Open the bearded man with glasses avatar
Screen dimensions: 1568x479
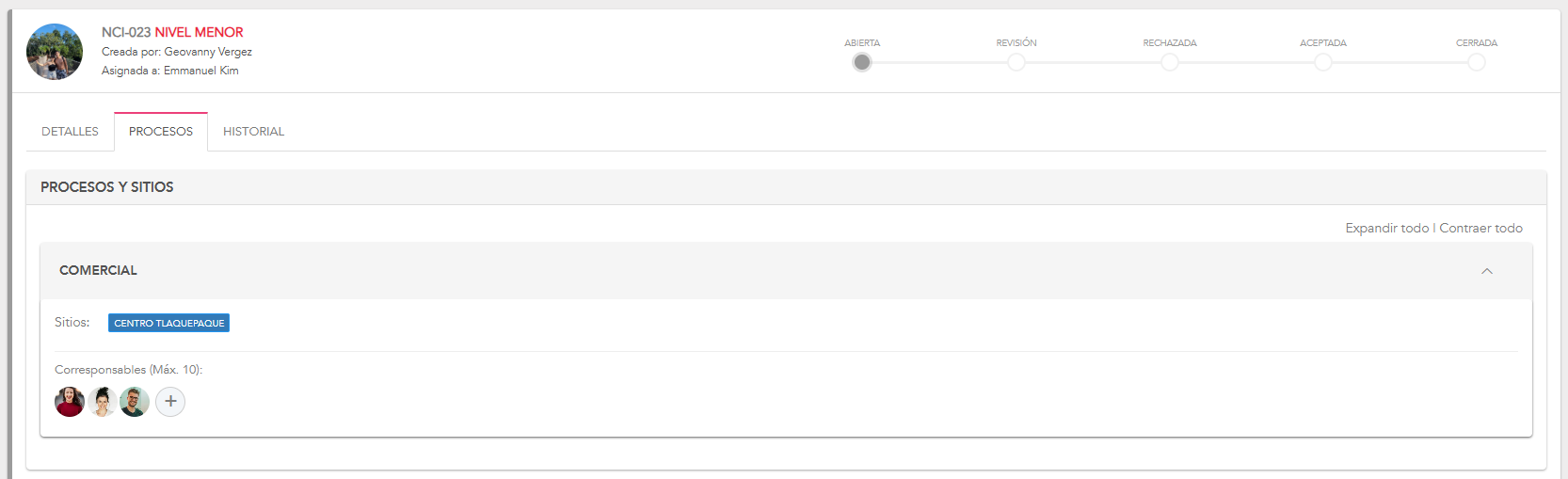(x=135, y=402)
